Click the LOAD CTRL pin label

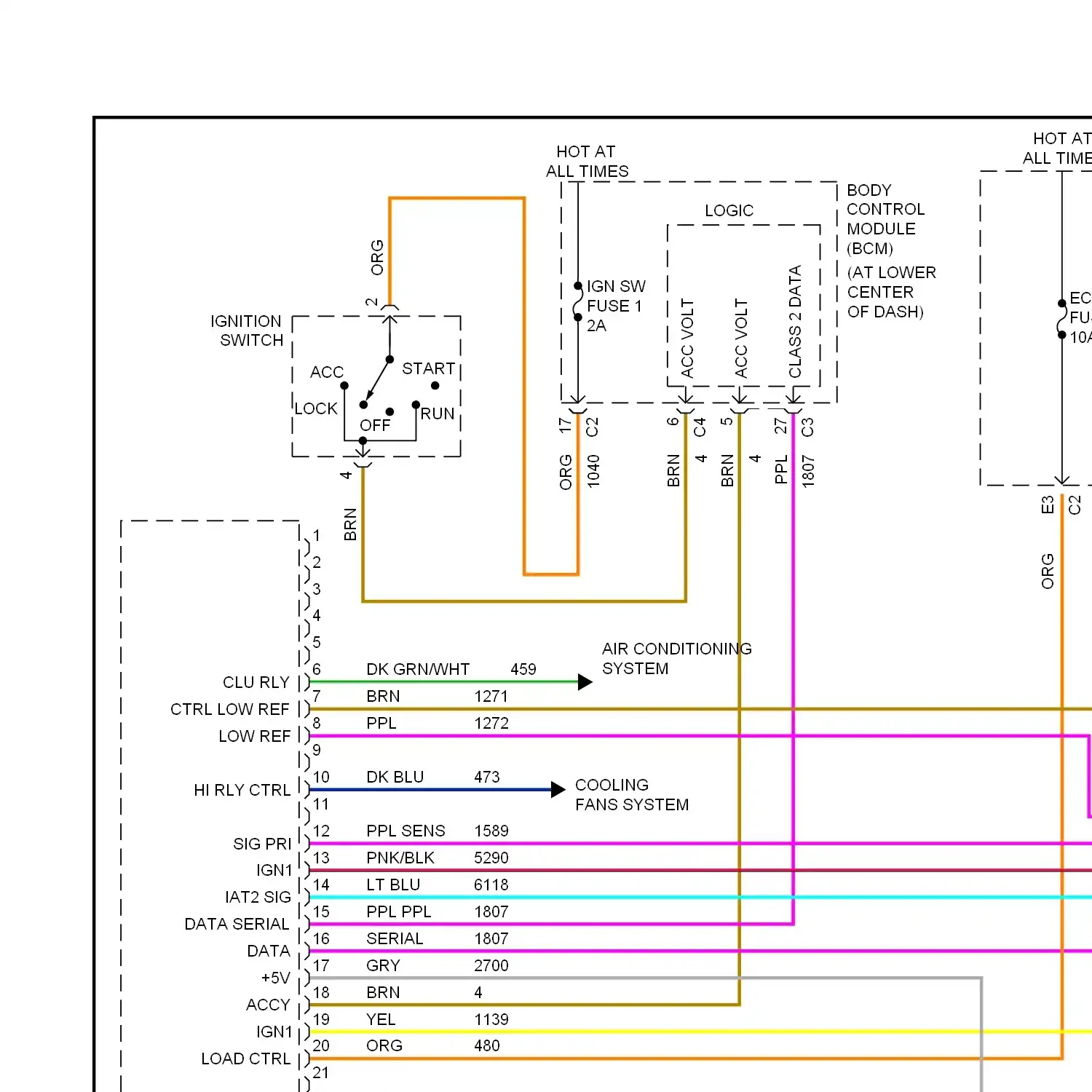coord(246,1059)
